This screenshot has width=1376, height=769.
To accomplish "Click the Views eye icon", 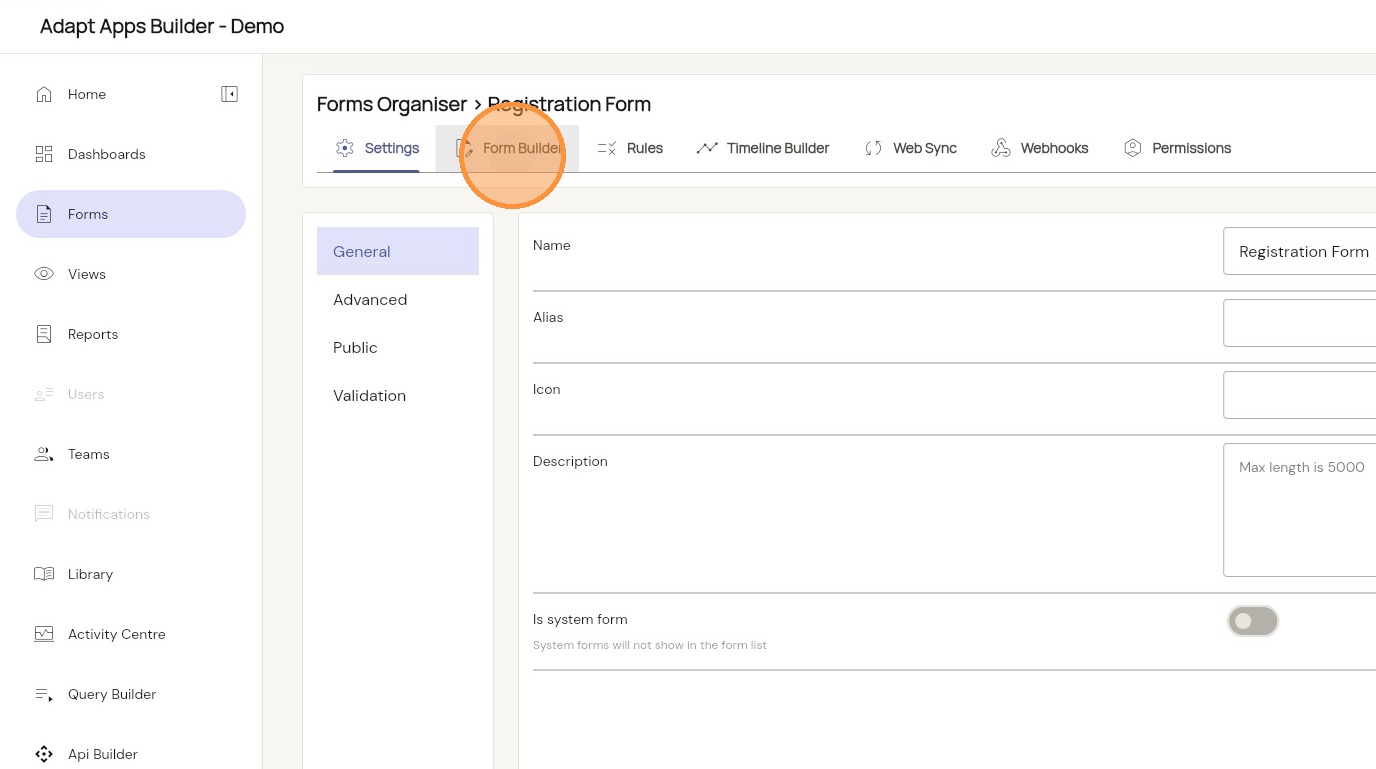I will [x=44, y=274].
